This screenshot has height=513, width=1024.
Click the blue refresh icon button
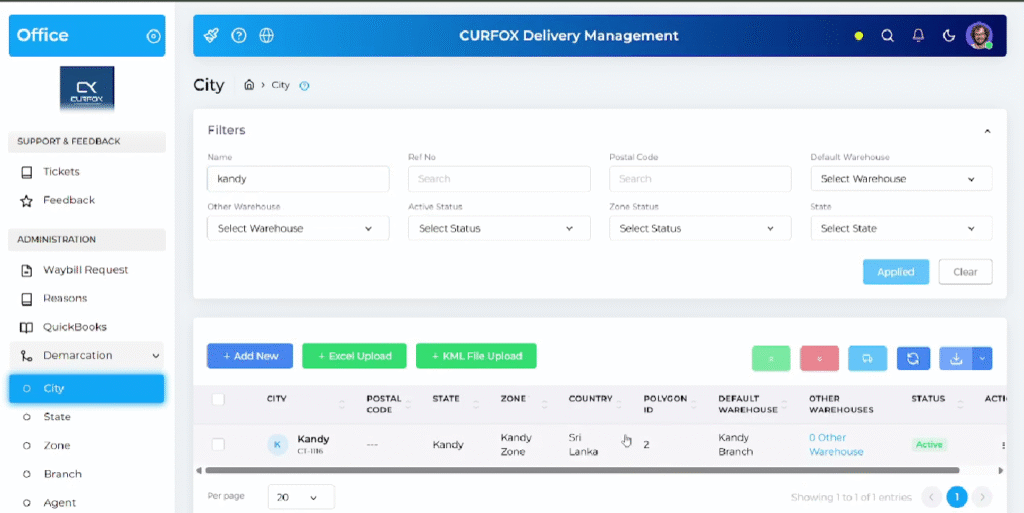(x=913, y=358)
